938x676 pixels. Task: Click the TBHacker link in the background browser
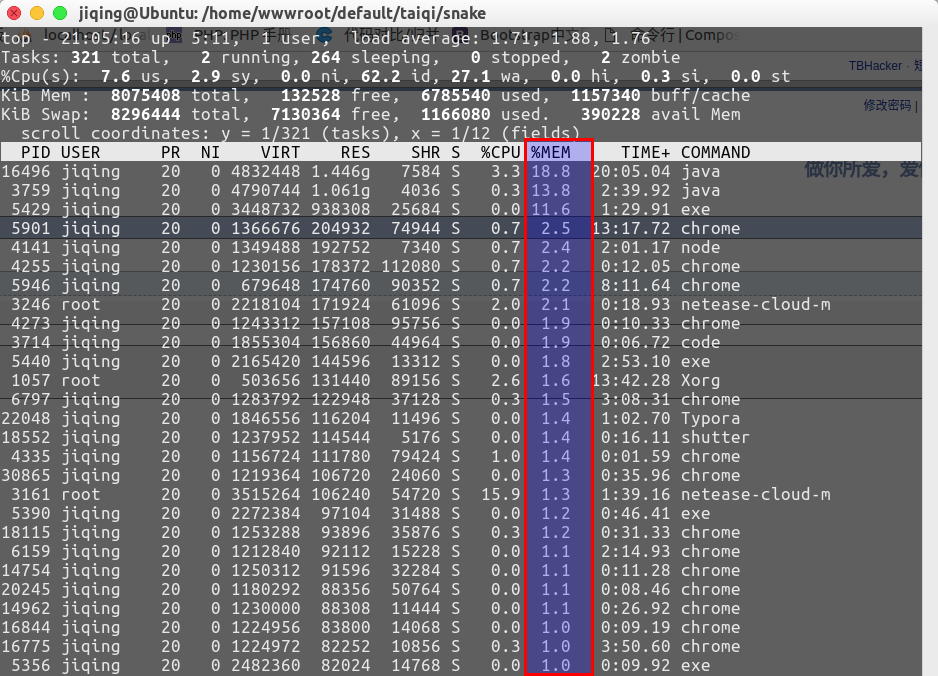click(875, 66)
